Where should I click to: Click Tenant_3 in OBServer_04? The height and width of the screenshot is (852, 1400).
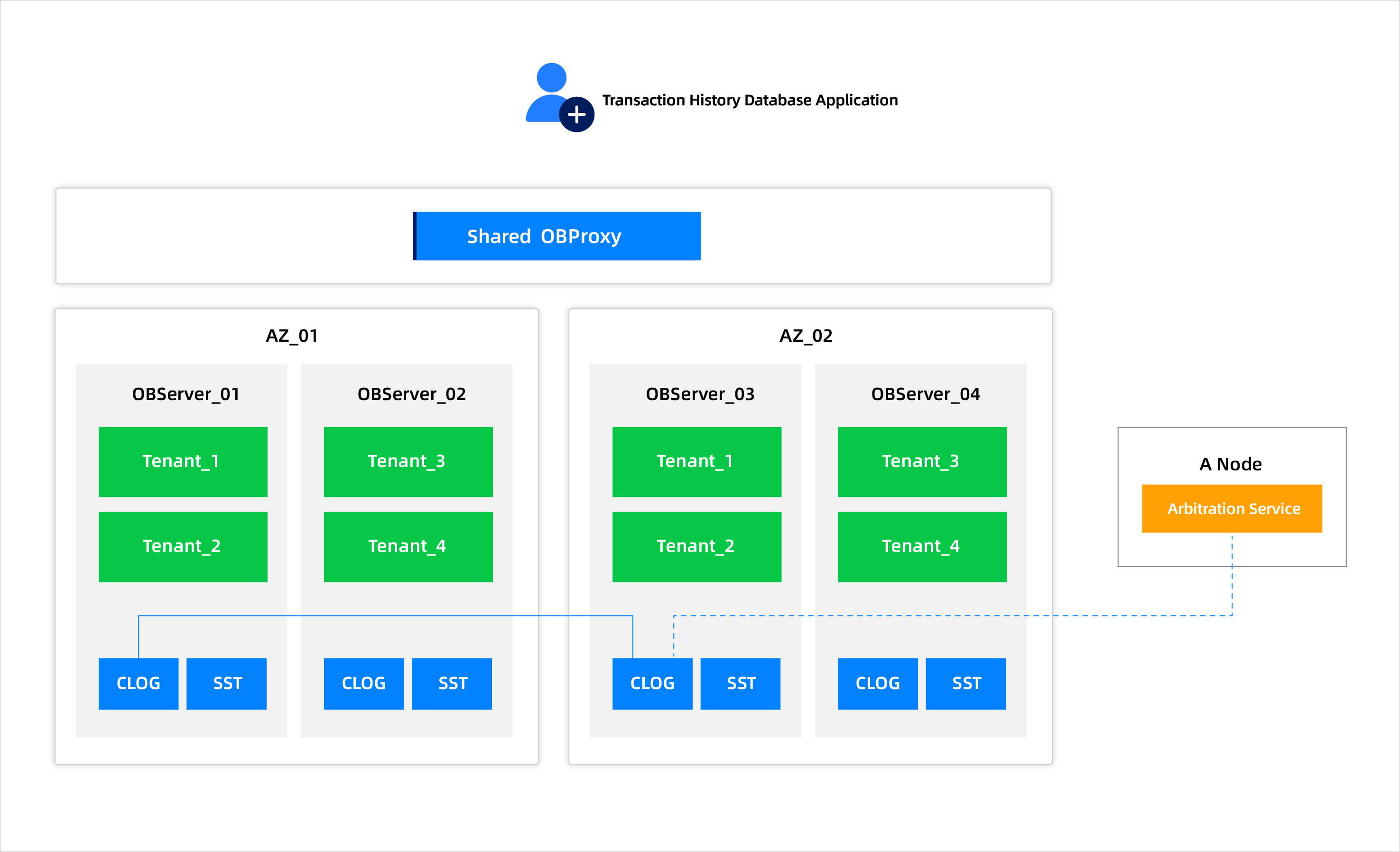[x=922, y=461]
